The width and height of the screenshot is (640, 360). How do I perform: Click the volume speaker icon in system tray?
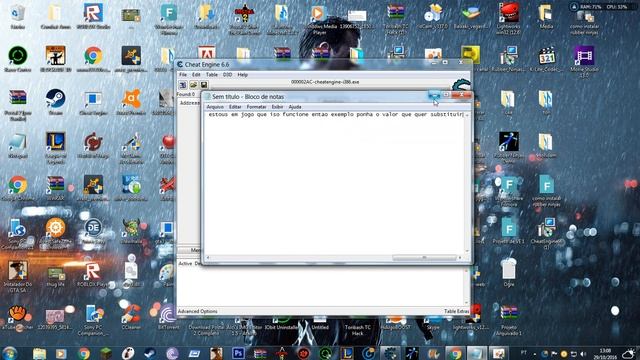coord(583,354)
